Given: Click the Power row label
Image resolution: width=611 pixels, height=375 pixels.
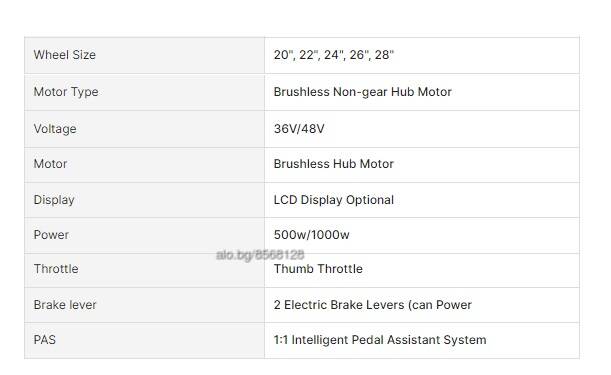Looking at the screenshot, I should pyautogui.click(x=51, y=235).
